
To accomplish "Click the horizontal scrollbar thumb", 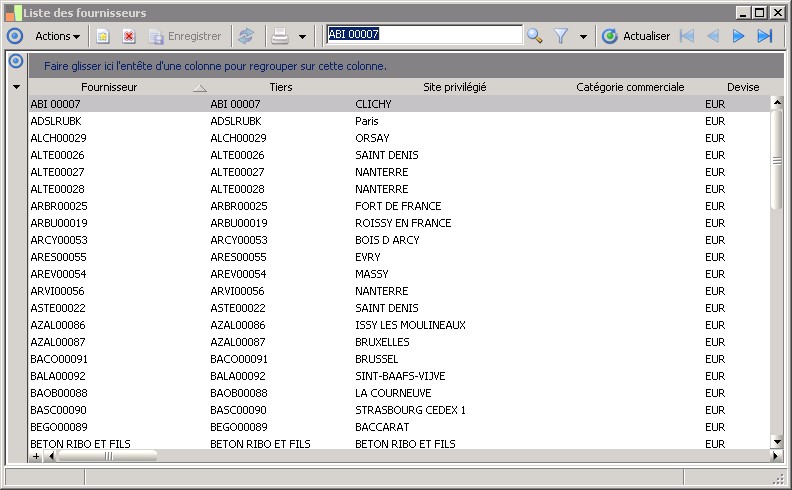I will coord(108,456).
